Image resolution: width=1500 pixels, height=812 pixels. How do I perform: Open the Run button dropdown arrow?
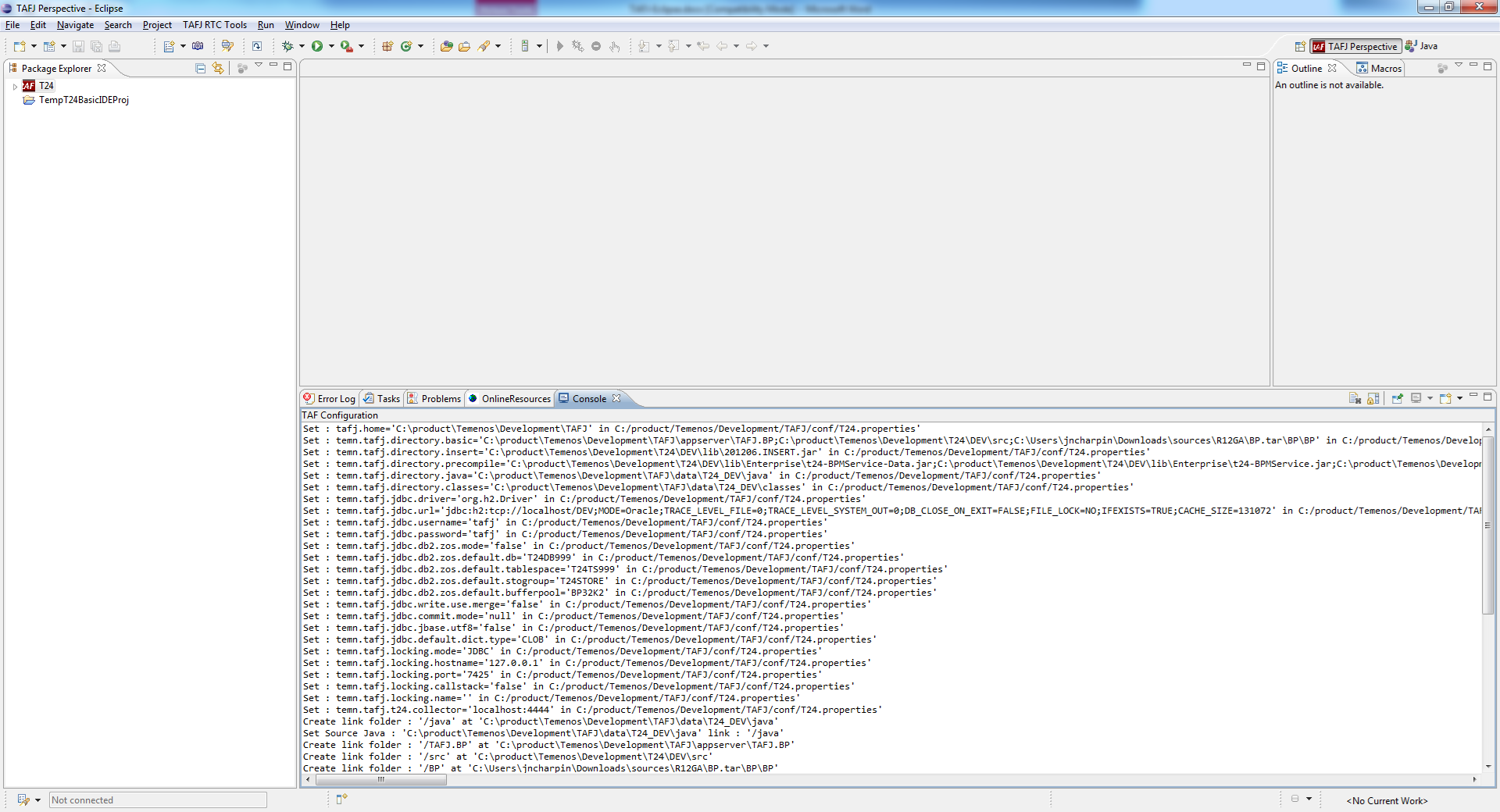[x=331, y=46]
